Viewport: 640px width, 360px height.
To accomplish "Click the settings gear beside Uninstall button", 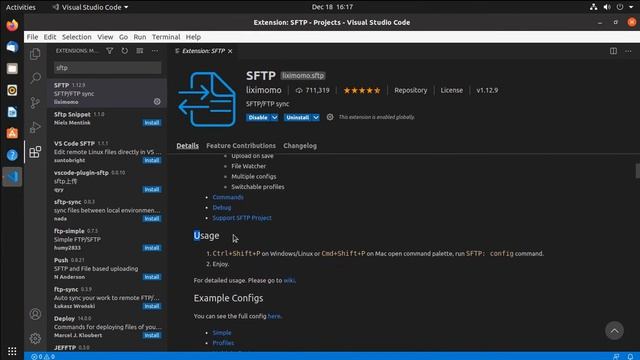I will (x=330, y=117).
